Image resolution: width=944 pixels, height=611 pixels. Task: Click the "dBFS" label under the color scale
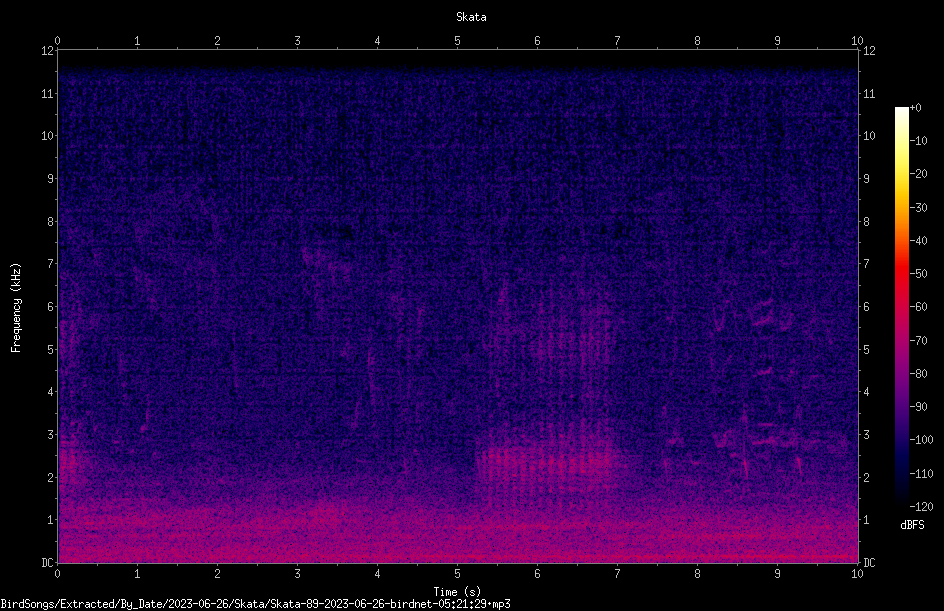[x=912, y=525]
